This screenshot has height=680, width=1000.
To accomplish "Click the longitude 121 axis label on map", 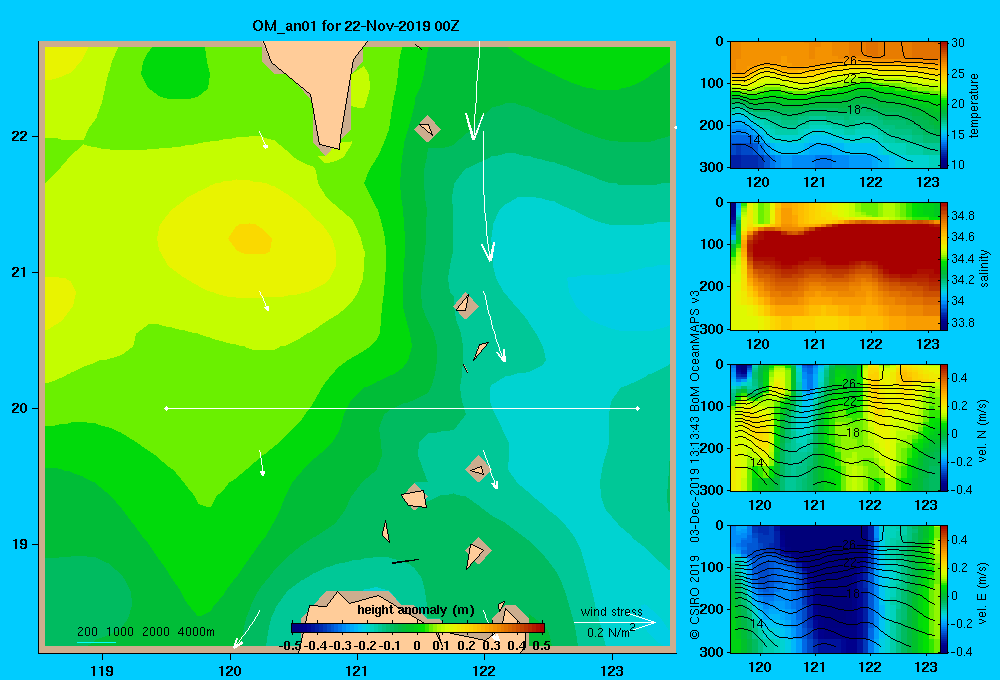I will [357, 670].
